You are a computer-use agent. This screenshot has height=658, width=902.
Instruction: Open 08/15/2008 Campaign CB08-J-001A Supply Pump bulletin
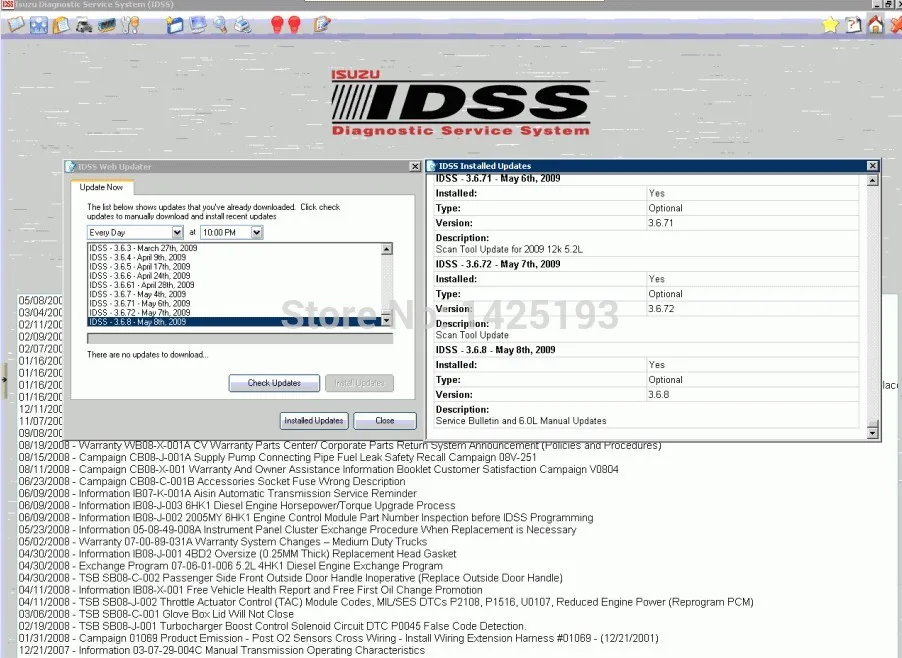[x=277, y=457]
